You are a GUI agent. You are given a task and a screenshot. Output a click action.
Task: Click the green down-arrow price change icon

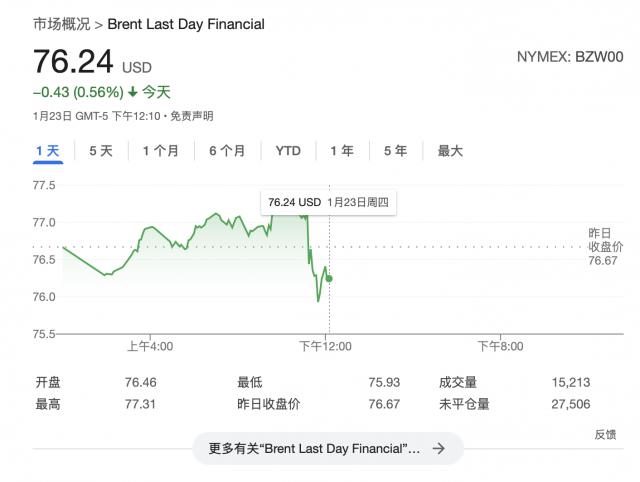(x=133, y=92)
